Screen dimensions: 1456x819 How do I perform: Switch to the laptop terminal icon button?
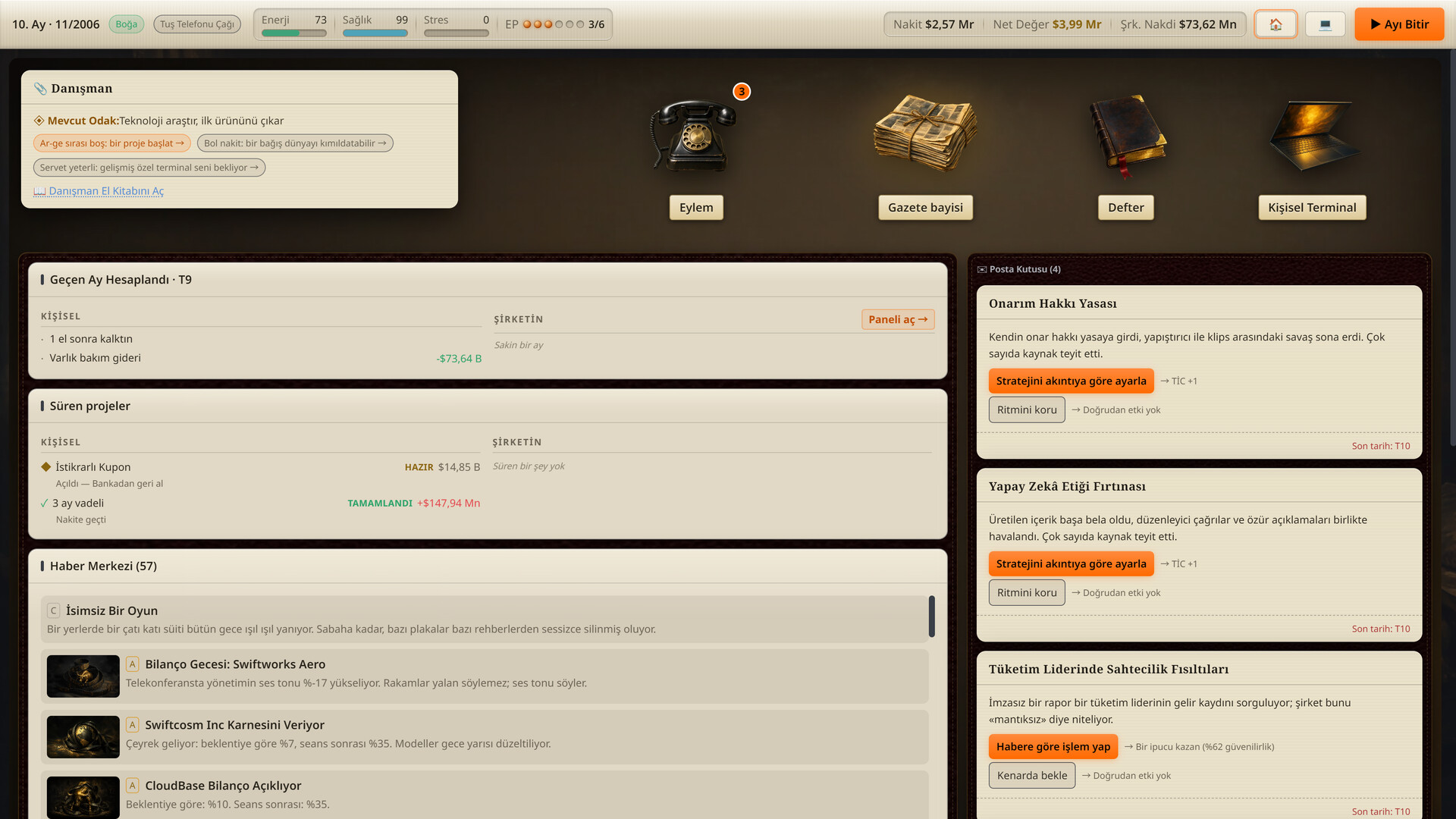tap(1325, 24)
